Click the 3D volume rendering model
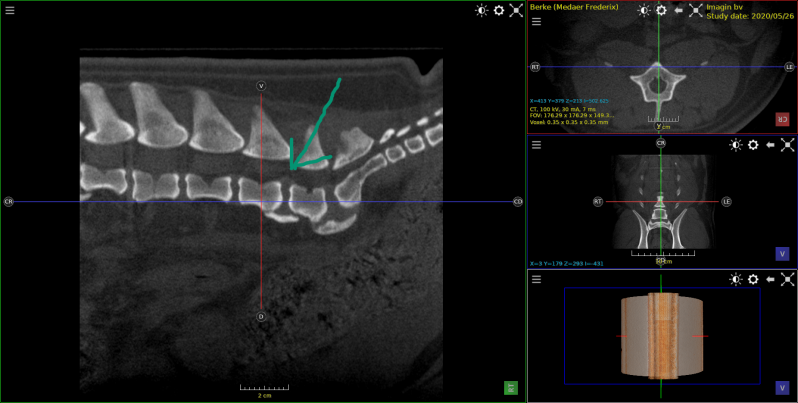 click(x=662, y=336)
